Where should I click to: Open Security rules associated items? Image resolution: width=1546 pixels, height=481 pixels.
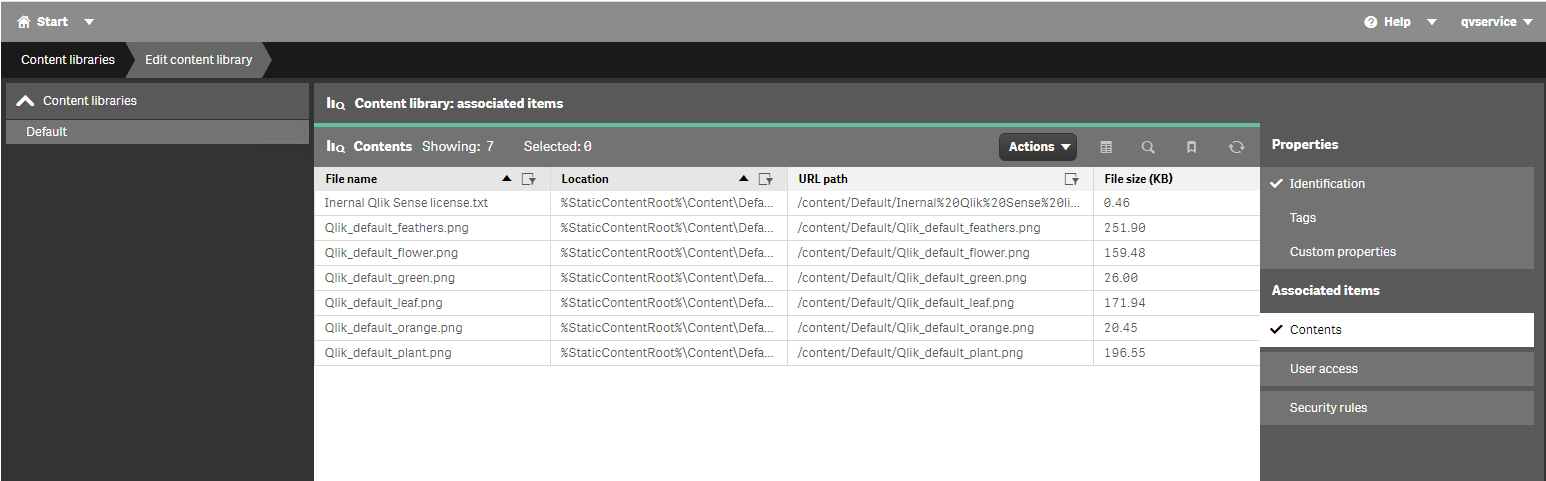[x=1396, y=408]
